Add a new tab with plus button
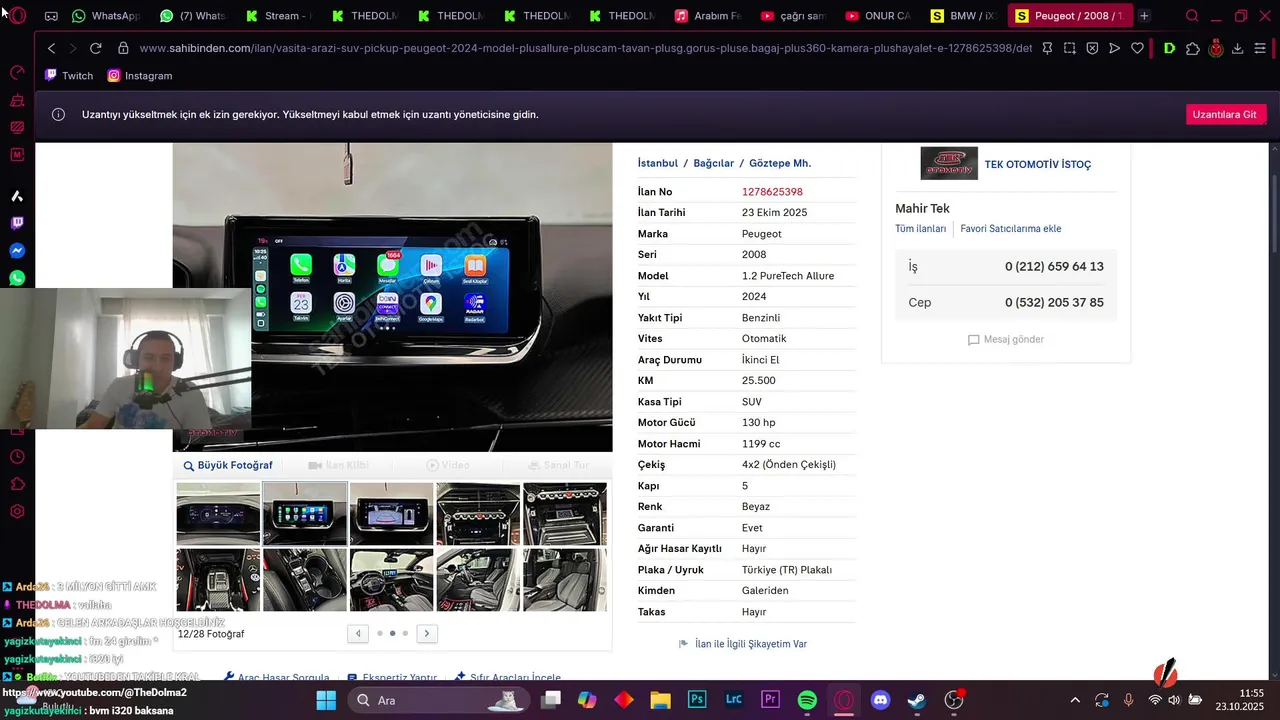 click(1144, 16)
